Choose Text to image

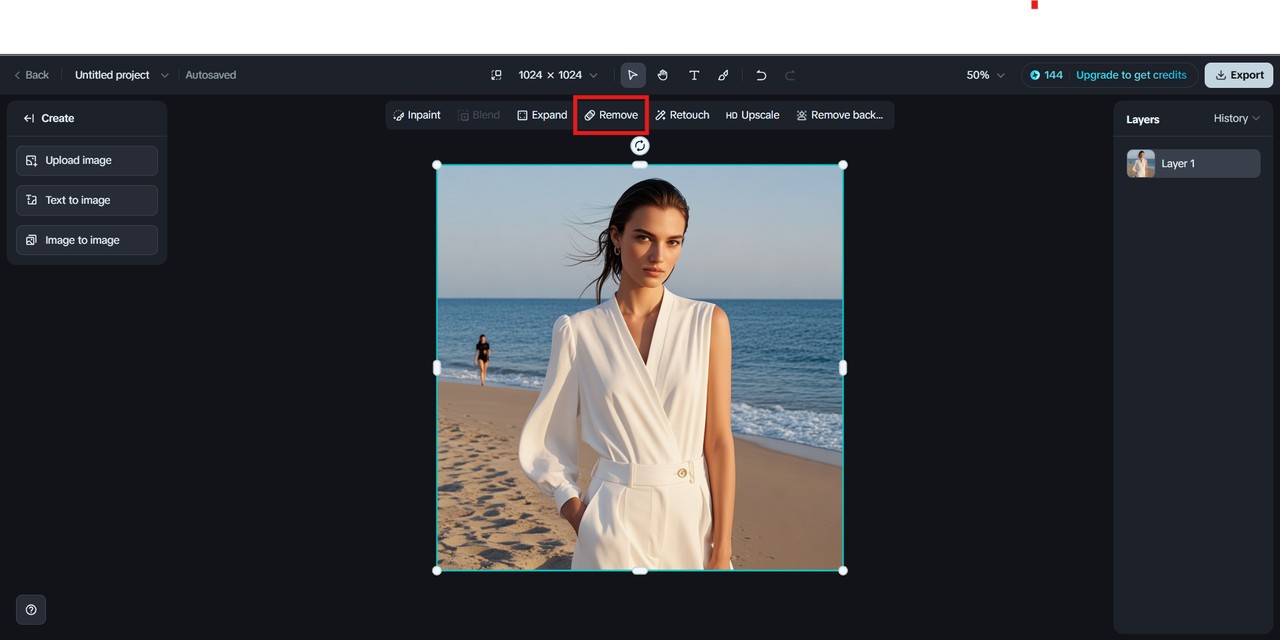[x=87, y=200]
